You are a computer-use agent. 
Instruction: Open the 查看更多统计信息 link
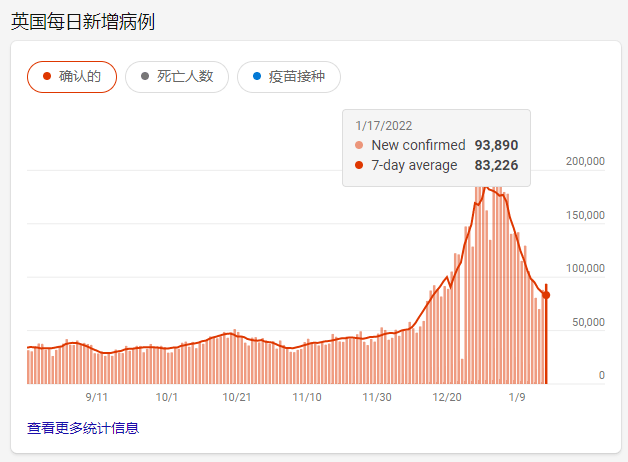(x=83, y=428)
